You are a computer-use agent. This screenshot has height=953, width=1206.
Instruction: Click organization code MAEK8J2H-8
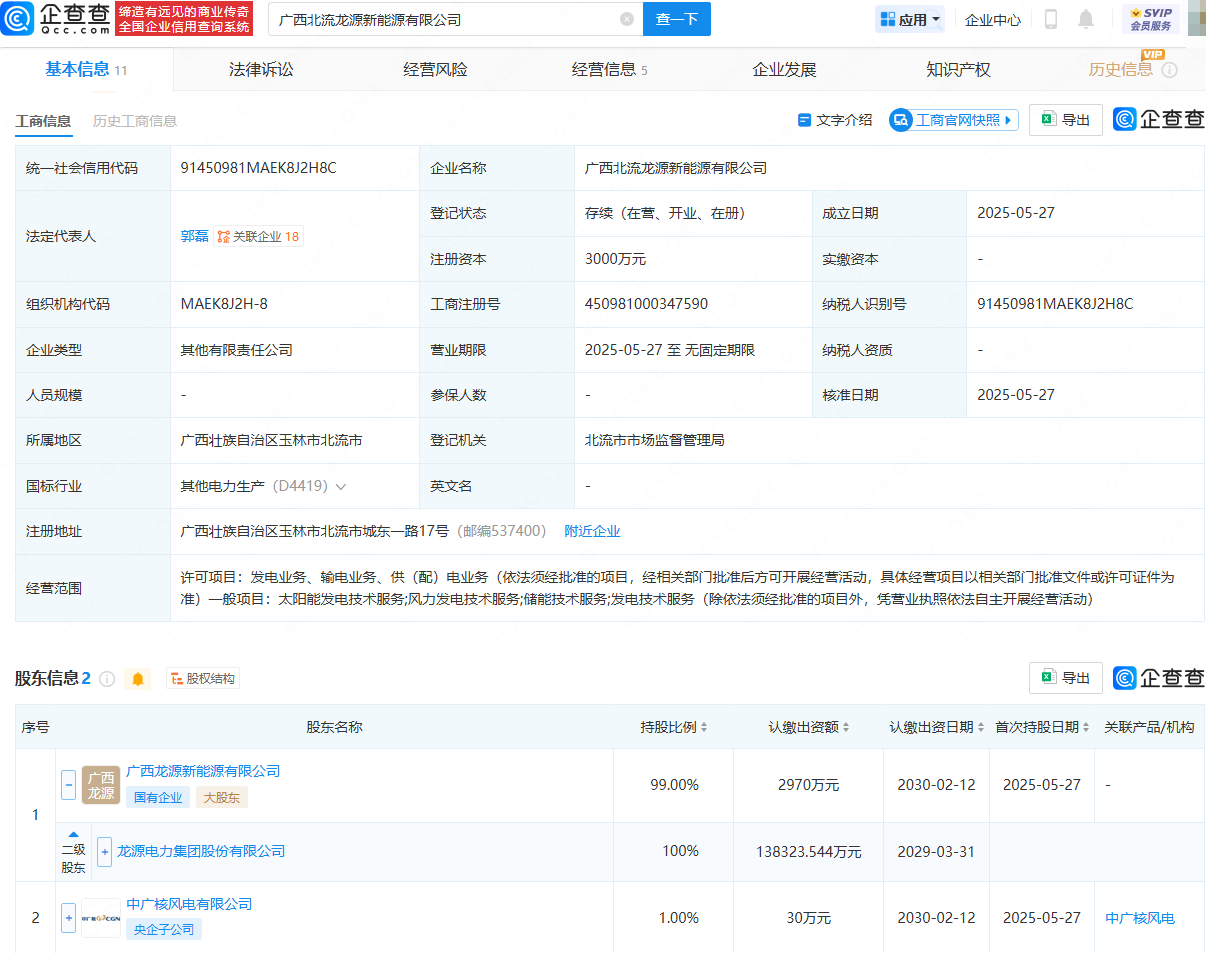[224, 304]
